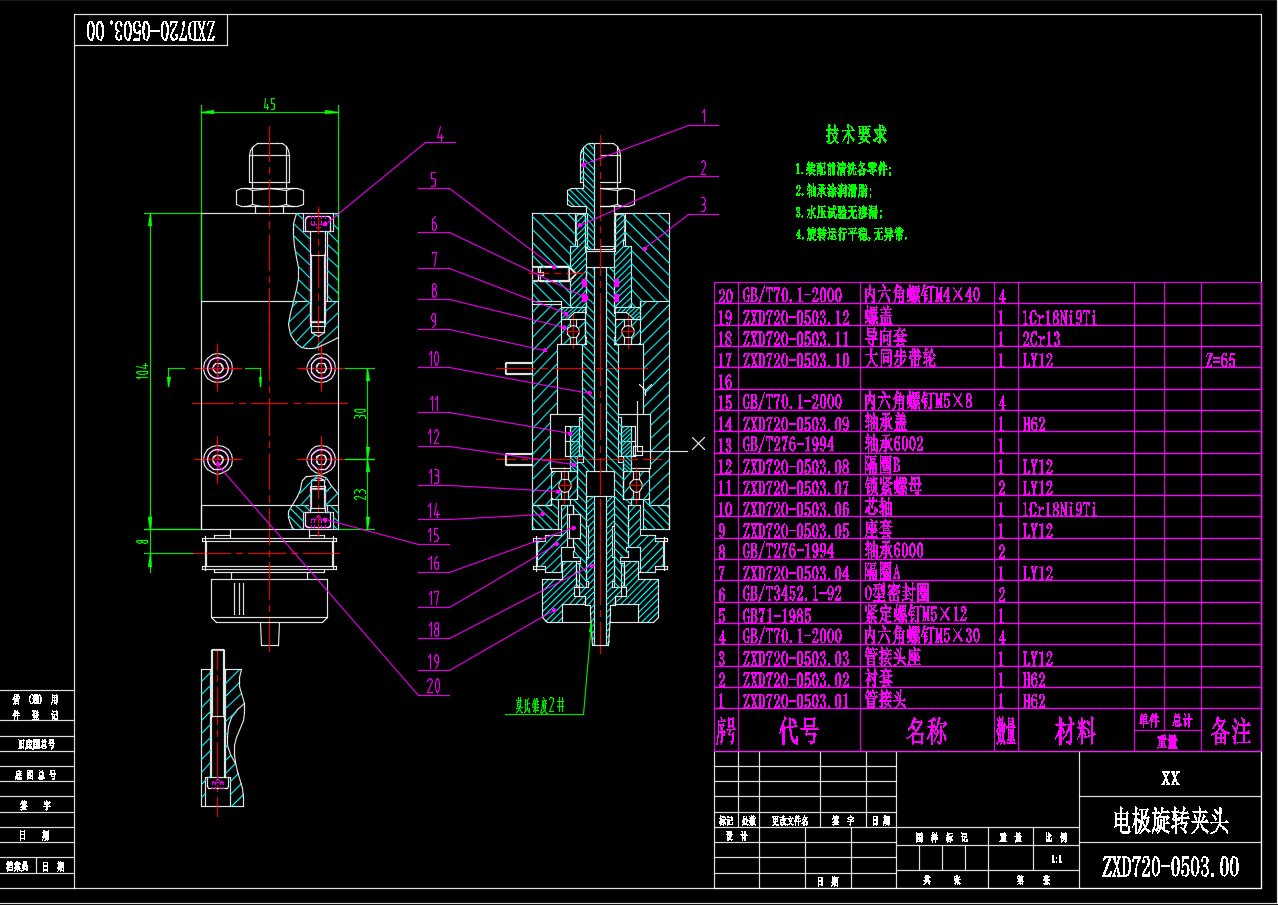1278x905 pixels.
Task: Select part balloon number 20
Action: tap(433, 685)
